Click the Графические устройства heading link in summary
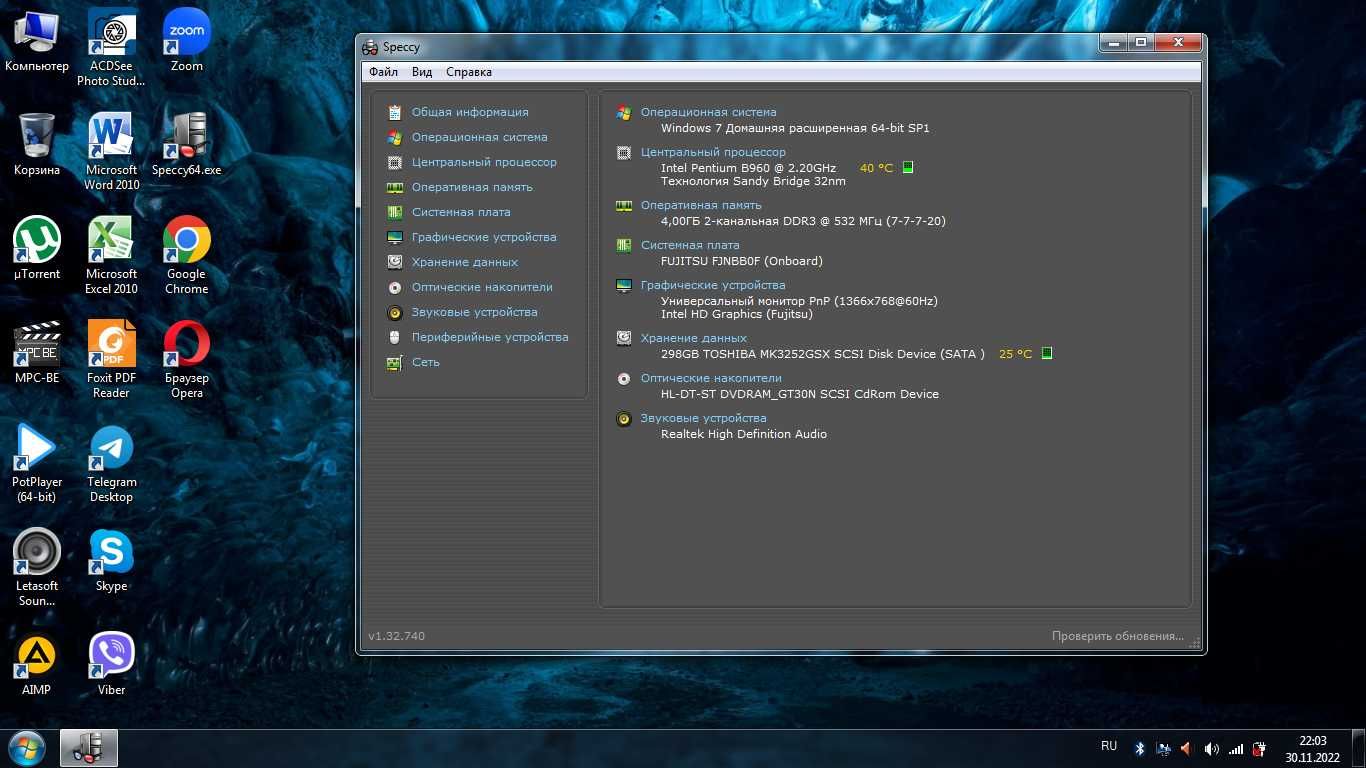 [713, 285]
